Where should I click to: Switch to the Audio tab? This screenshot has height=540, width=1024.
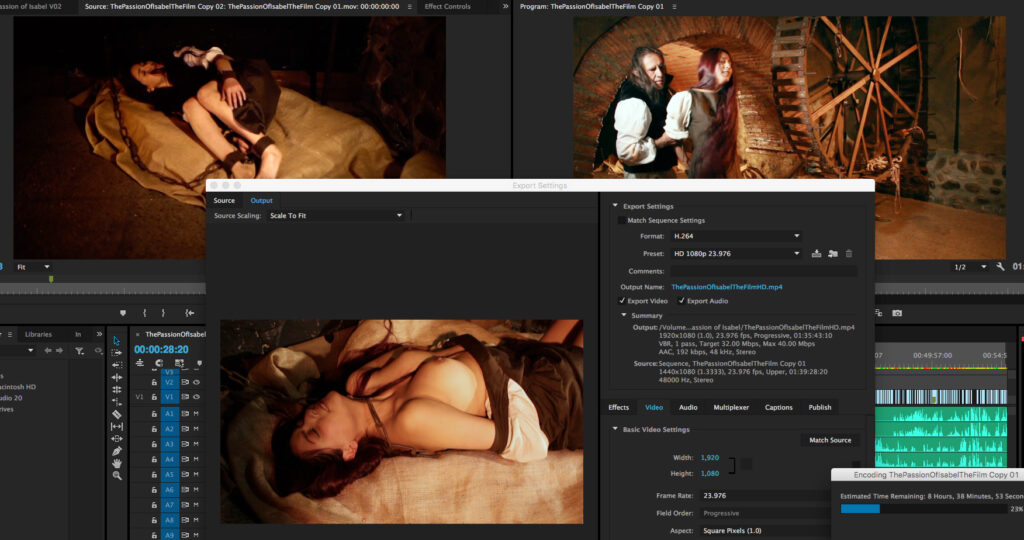[688, 407]
